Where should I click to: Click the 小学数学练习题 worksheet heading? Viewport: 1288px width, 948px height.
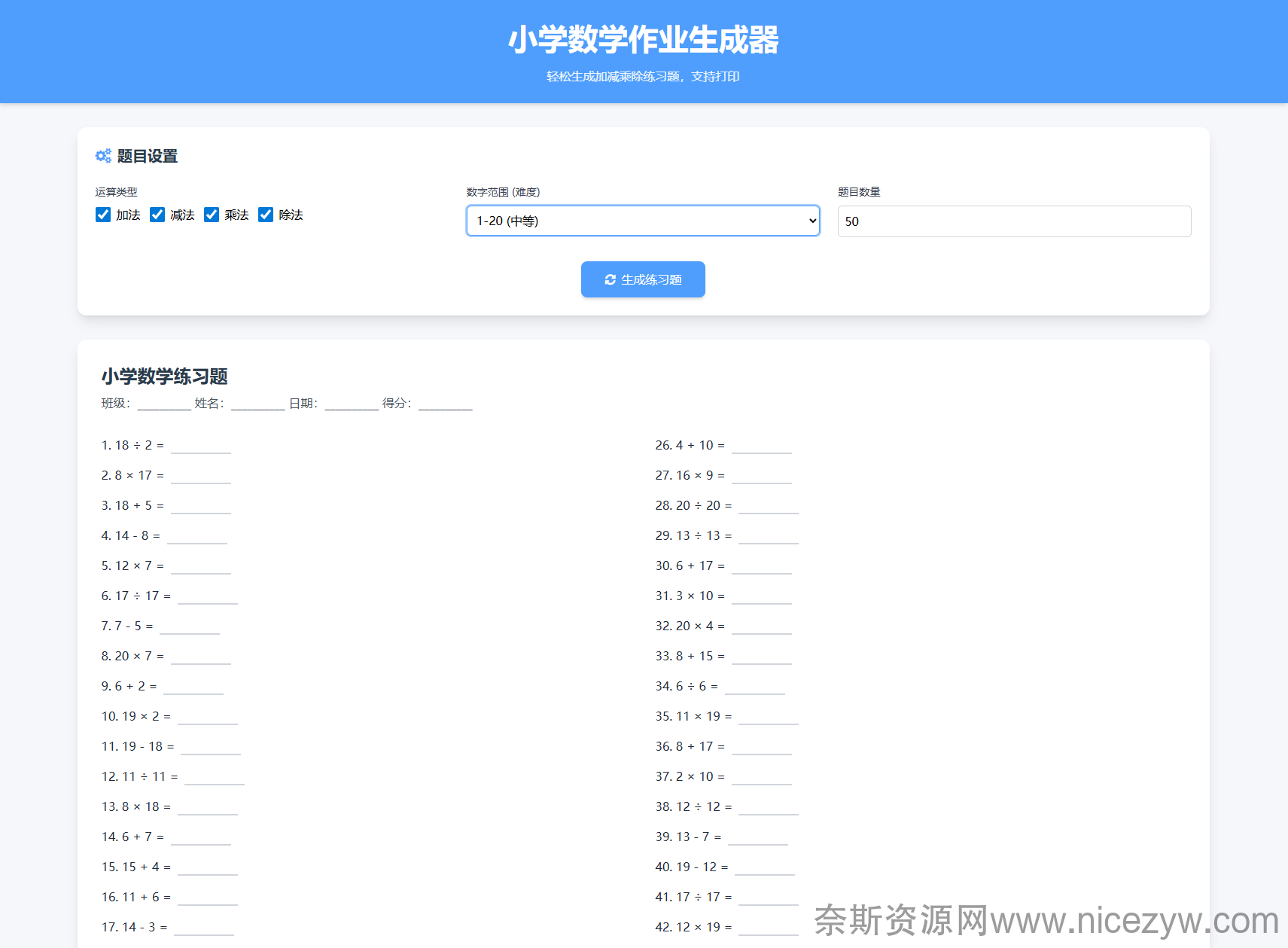pyautogui.click(x=164, y=376)
